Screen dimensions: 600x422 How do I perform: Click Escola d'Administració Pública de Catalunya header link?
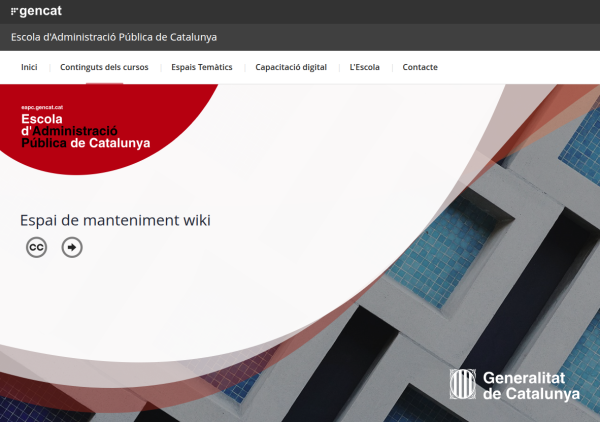[114, 37]
